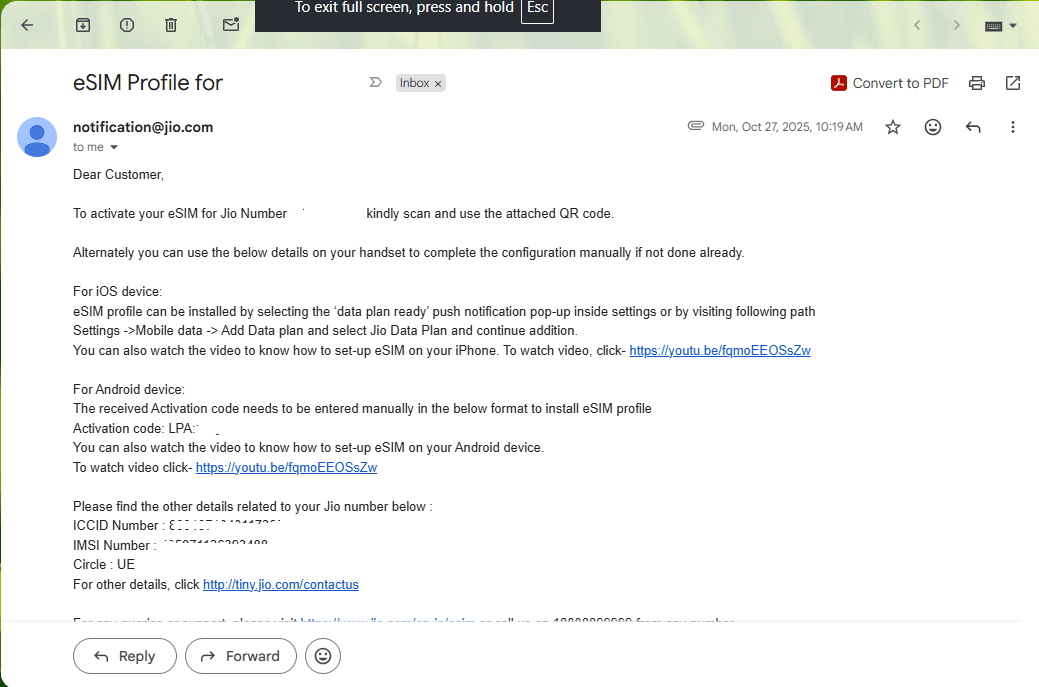Add an emoji reaction in header

click(932, 127)
